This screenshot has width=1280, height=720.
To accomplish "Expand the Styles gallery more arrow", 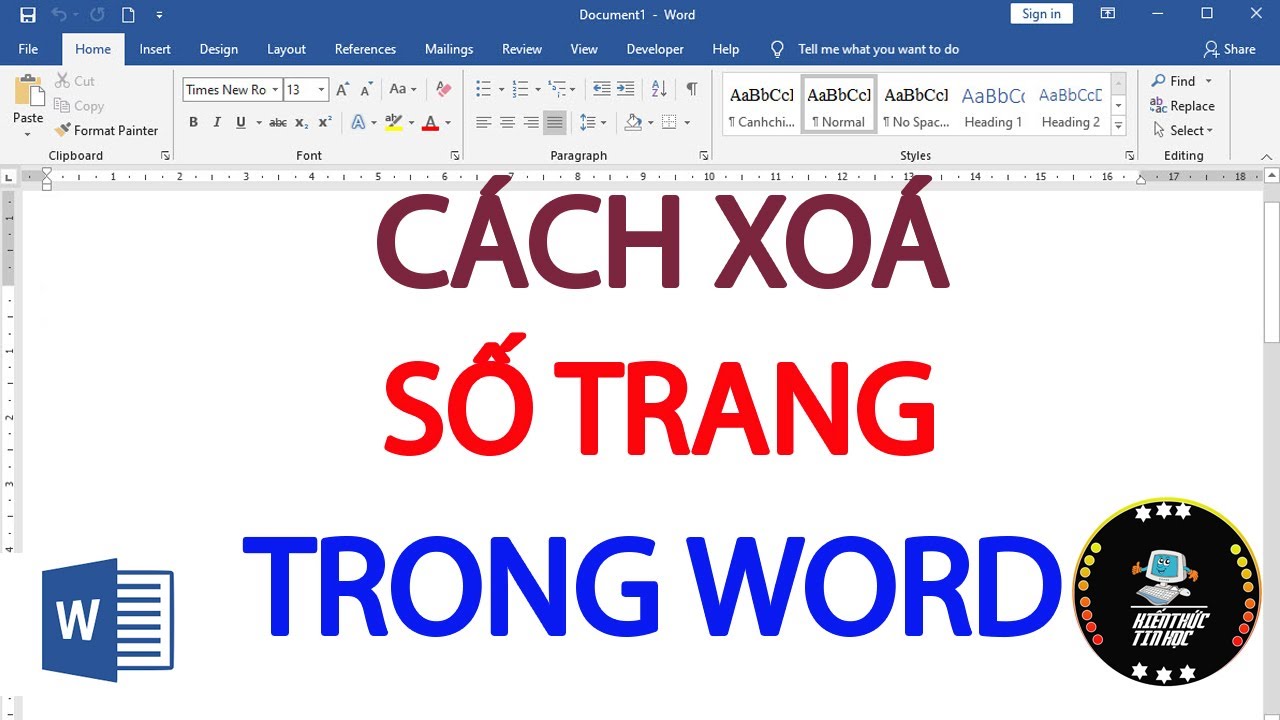I will click(x=1119, y=126).
